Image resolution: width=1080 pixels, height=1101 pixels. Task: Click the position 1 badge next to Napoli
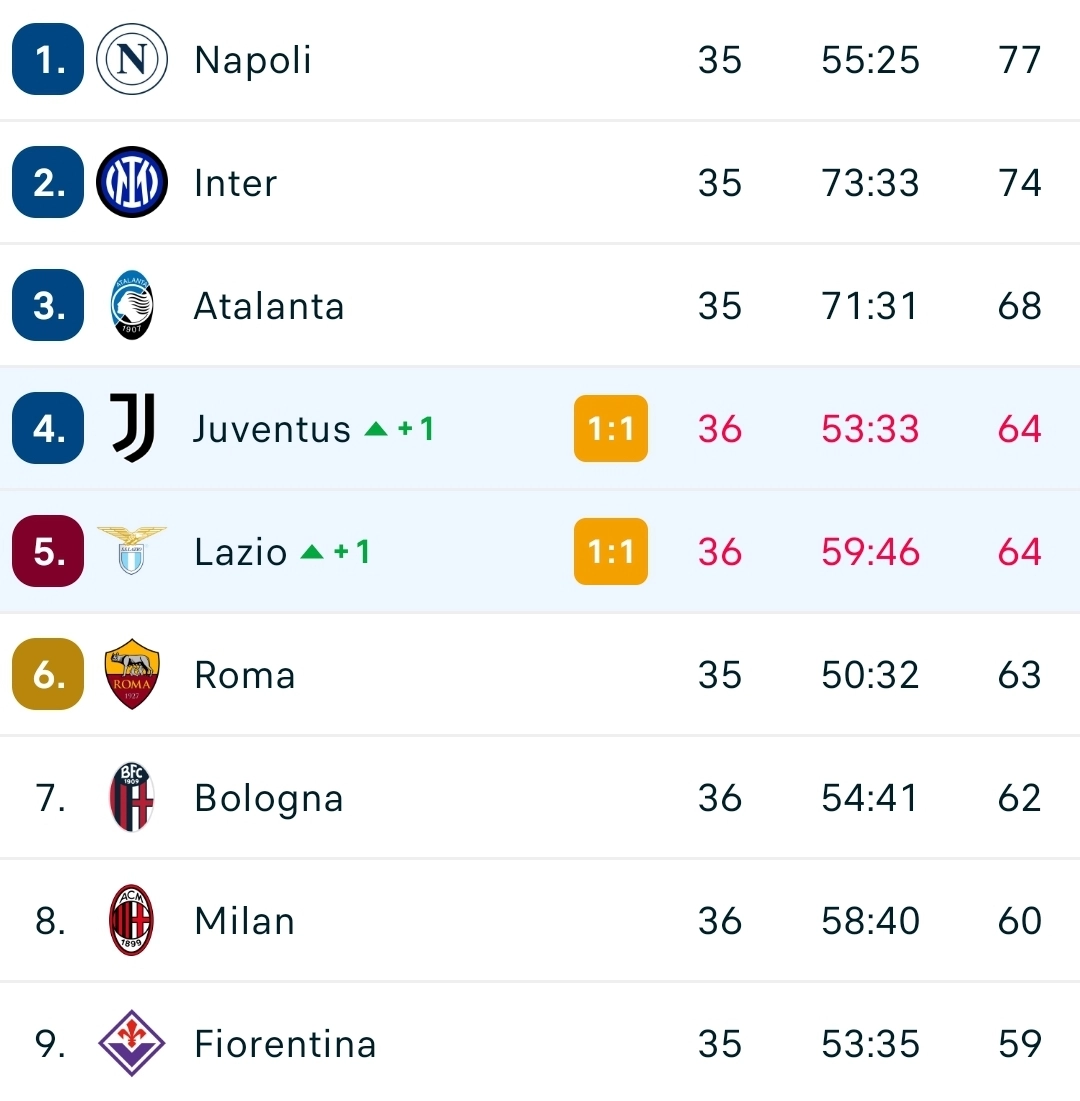(x=47, y=60)
